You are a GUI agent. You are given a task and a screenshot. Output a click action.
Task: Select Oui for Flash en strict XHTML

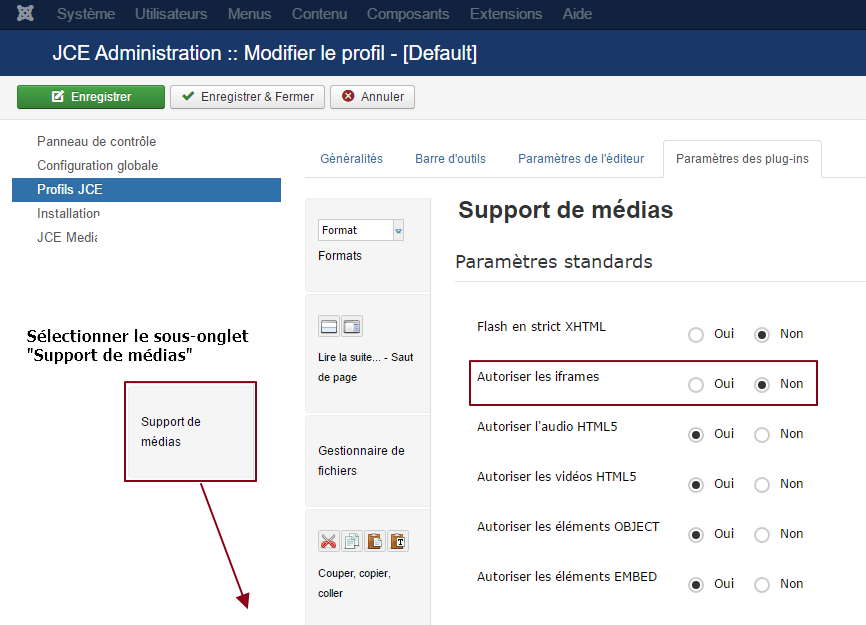[x=696, y=335]
